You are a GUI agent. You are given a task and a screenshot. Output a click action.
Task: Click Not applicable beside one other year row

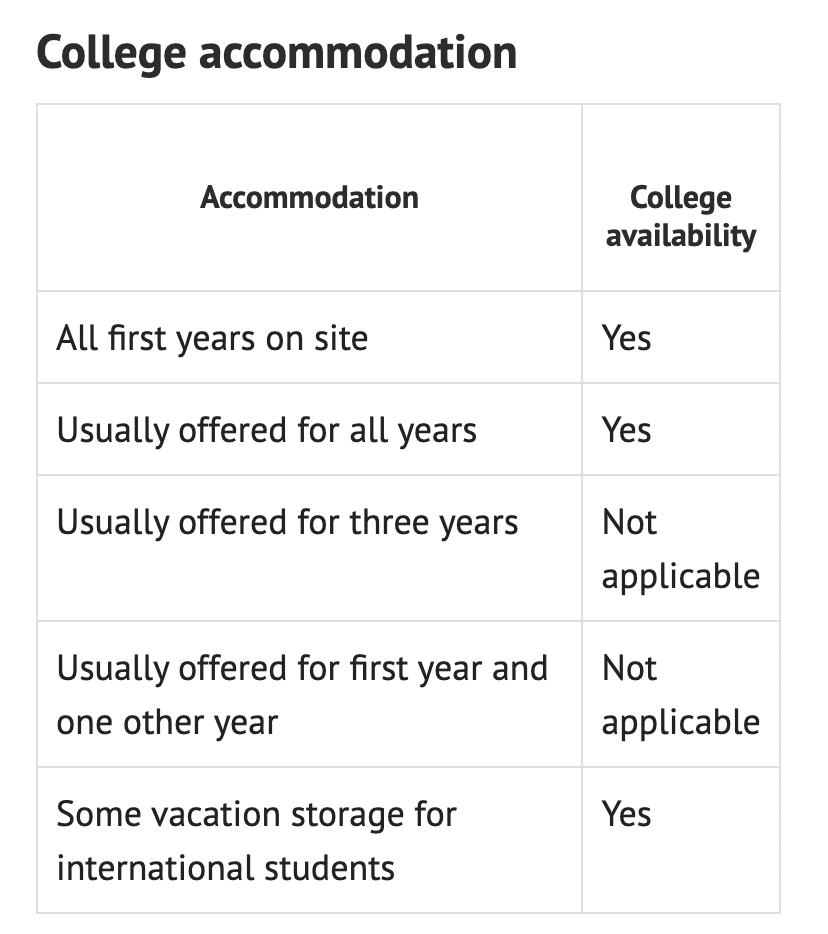point(681,695)
